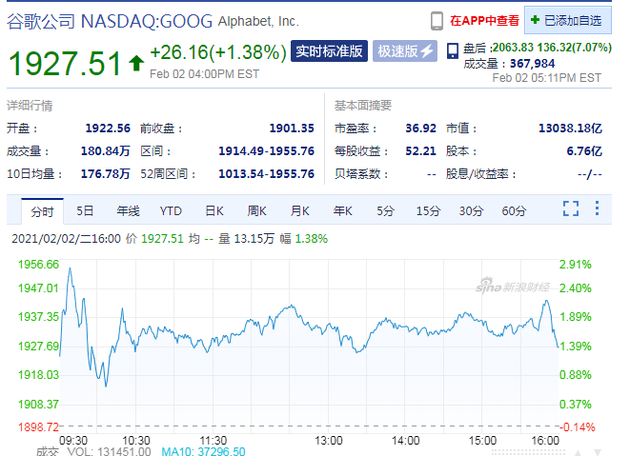The image size is (630, 456).
Task: Select the 60分 interval tab
Action: pyautogui.click(x=514, y=211)
